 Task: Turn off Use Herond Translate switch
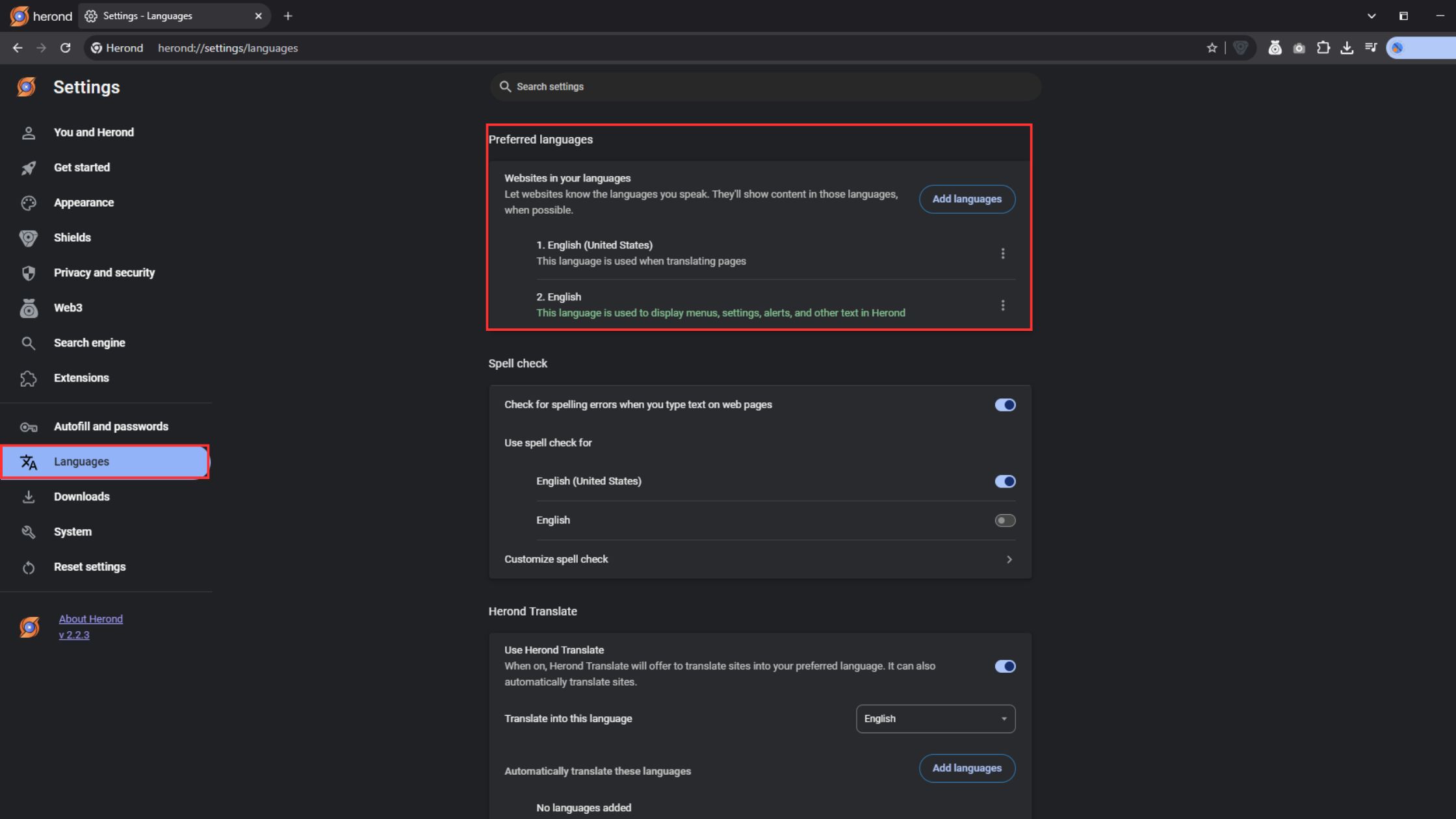tap(1004, 666)
